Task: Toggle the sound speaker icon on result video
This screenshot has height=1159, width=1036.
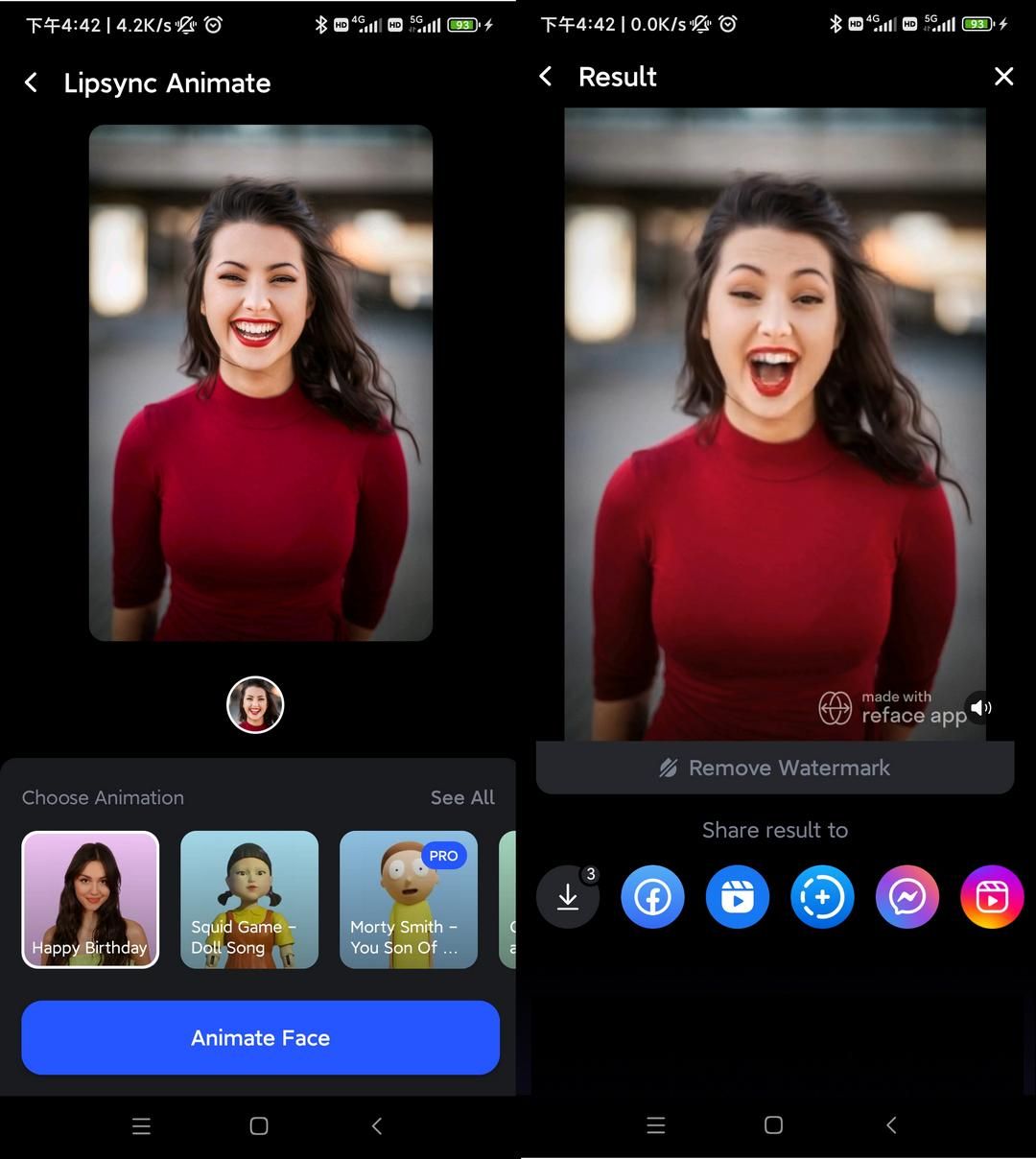Action: (980, 708)
